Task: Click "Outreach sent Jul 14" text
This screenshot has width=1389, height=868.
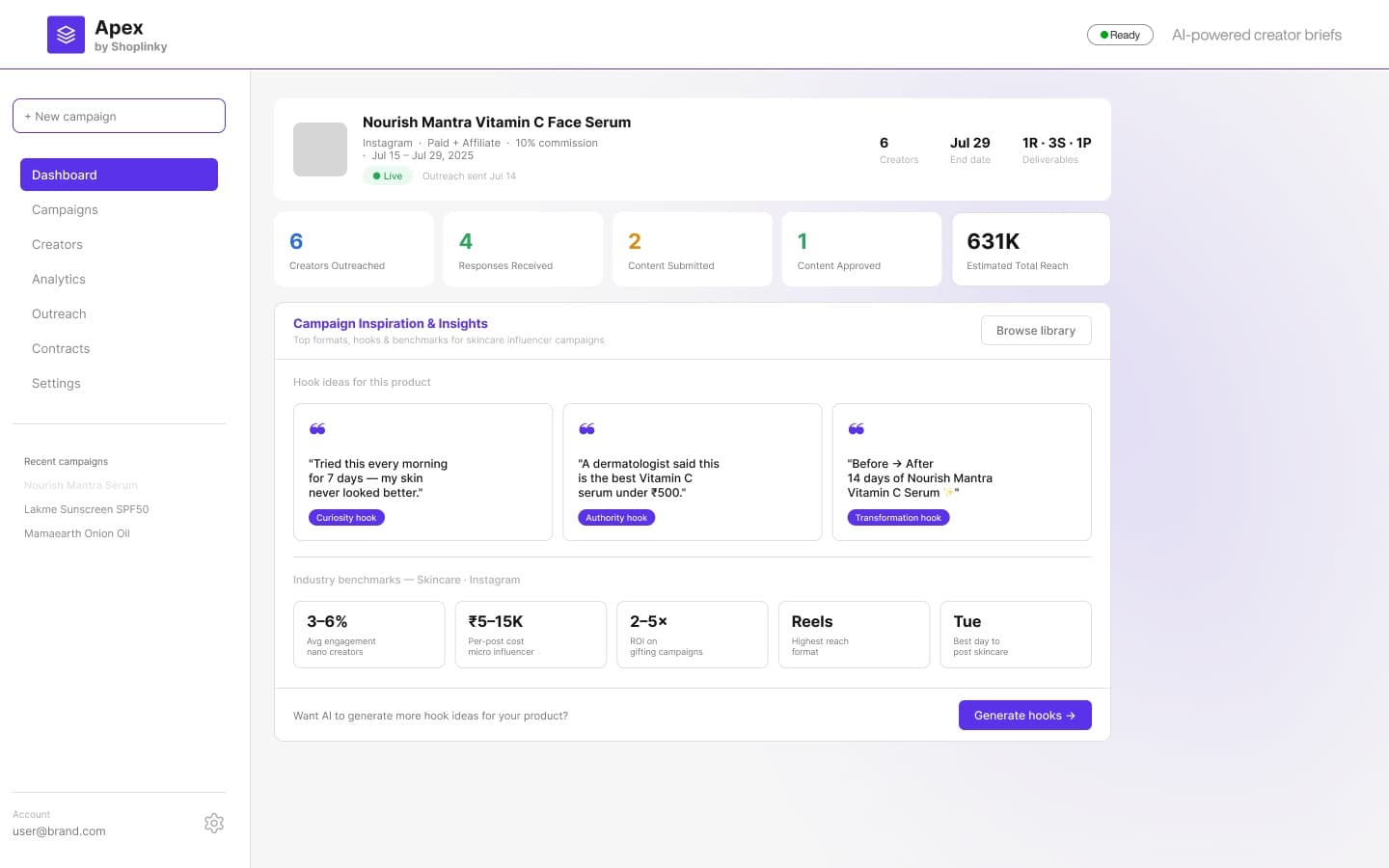Action: click(469, 176)
